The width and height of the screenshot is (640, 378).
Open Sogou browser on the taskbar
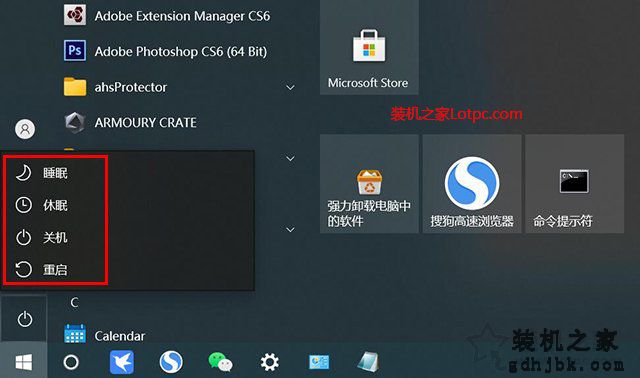(171, 362)
